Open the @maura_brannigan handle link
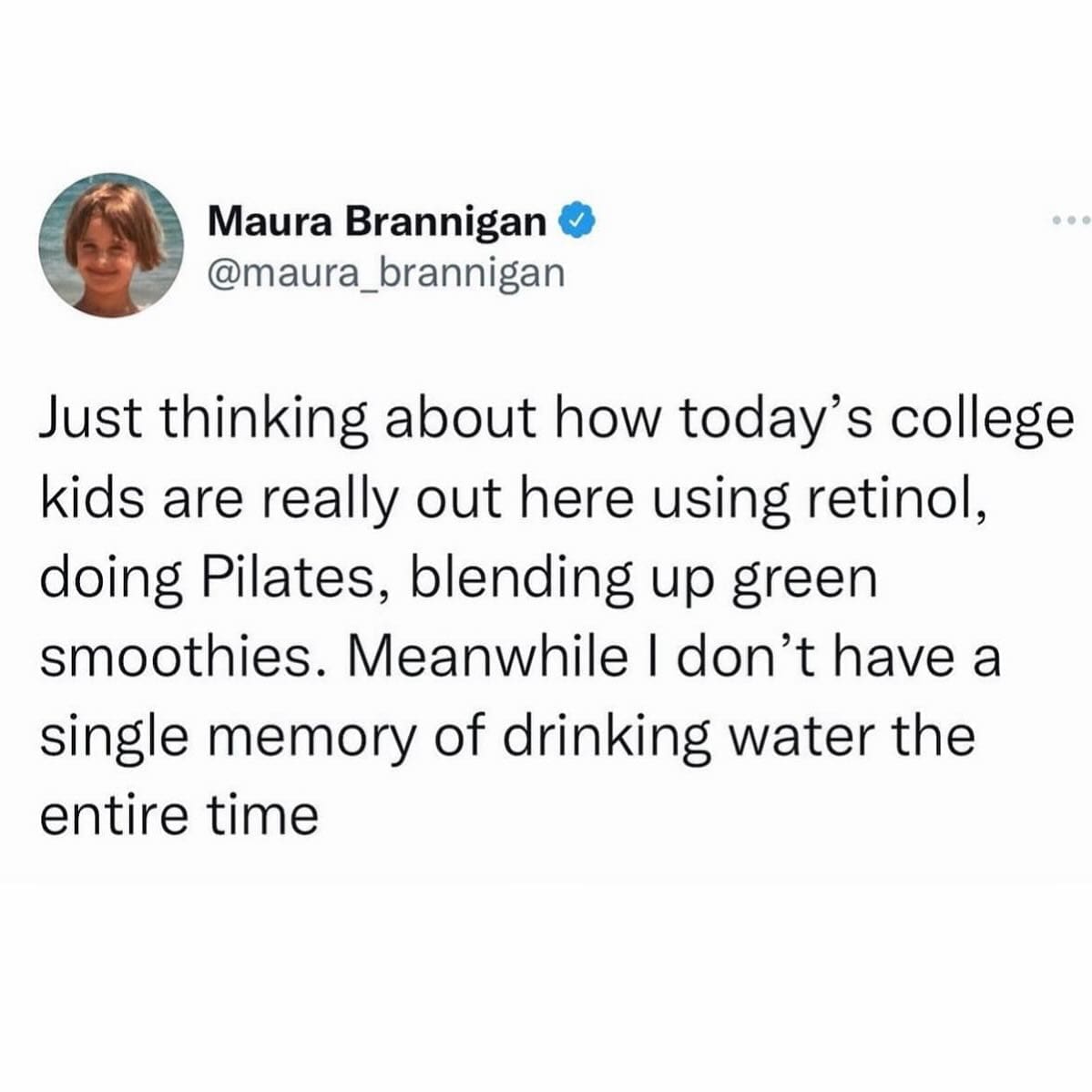Image resolution: width=1092 pixels, height=1092 pixels. [x=386, y=271]
